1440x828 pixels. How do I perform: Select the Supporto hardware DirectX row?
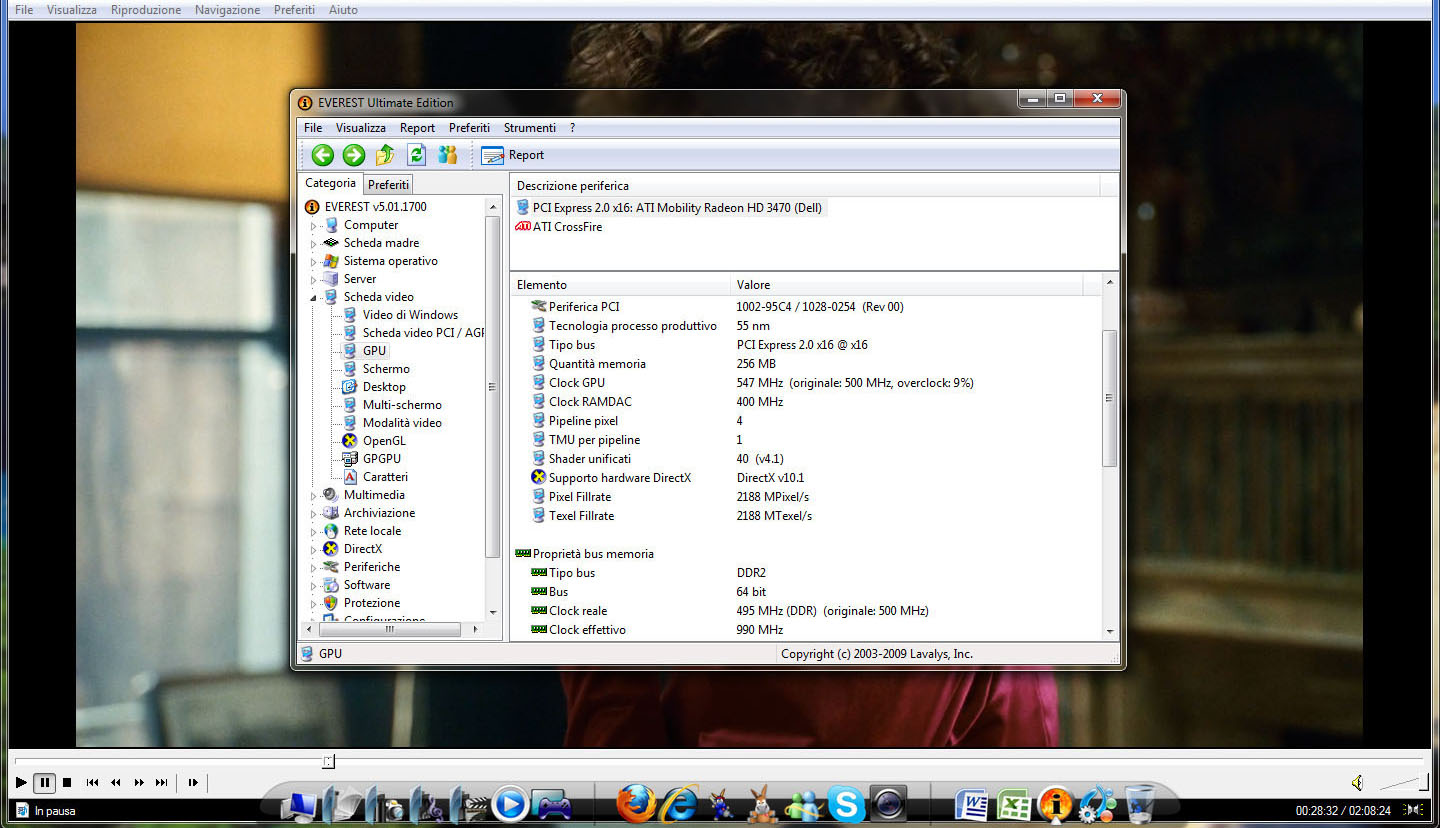click(x=620, y=478)
